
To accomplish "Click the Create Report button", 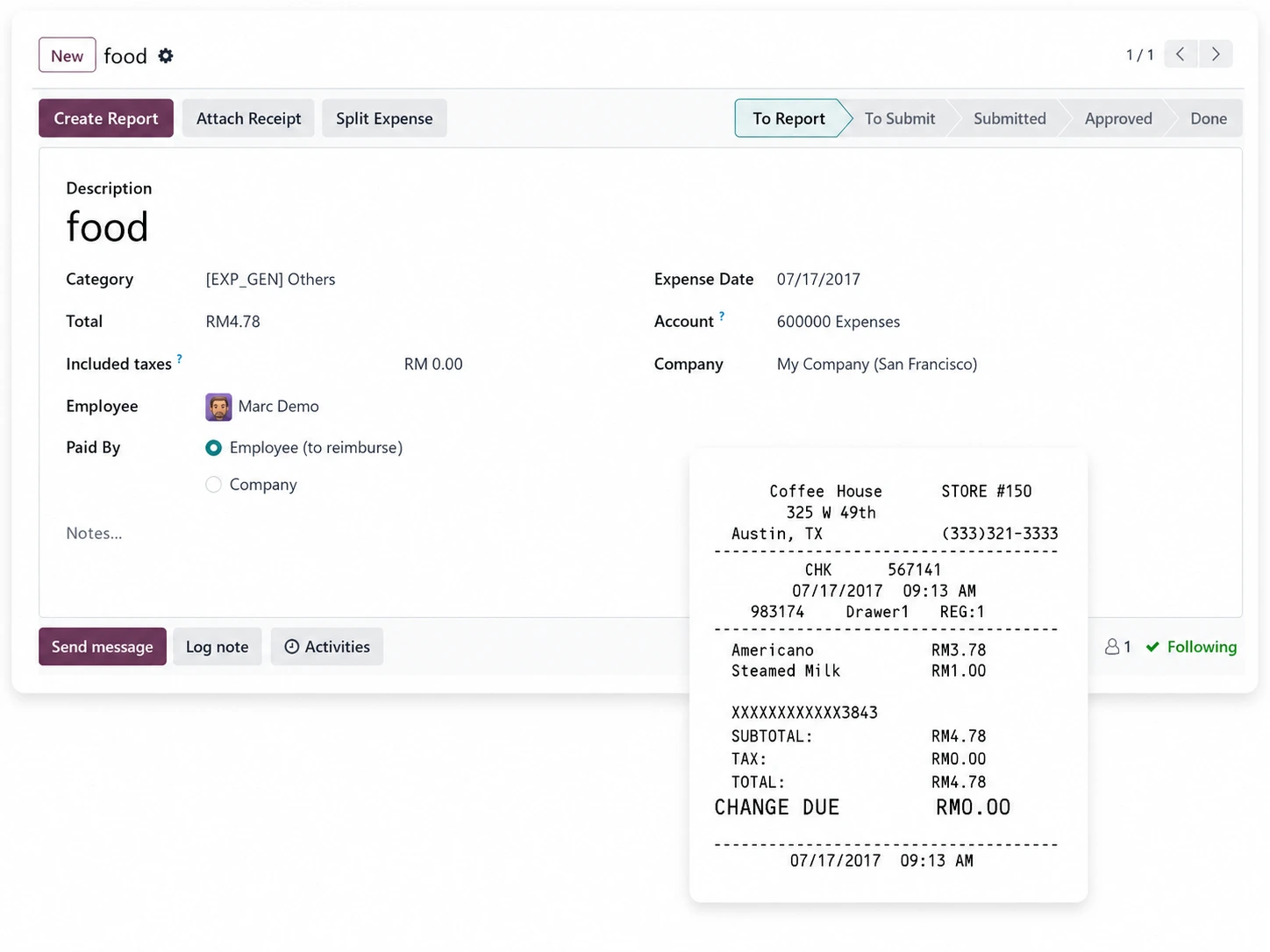I will coord(106,118).
